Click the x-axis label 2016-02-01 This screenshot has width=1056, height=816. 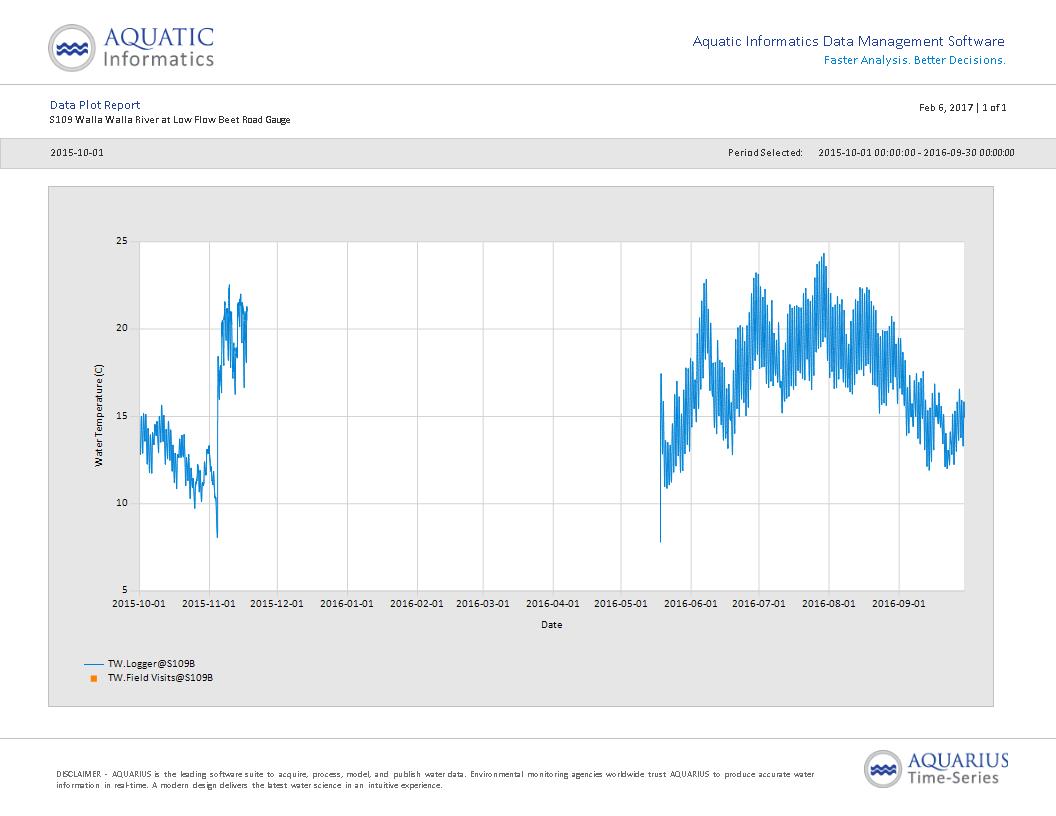(x=417, y=604)
